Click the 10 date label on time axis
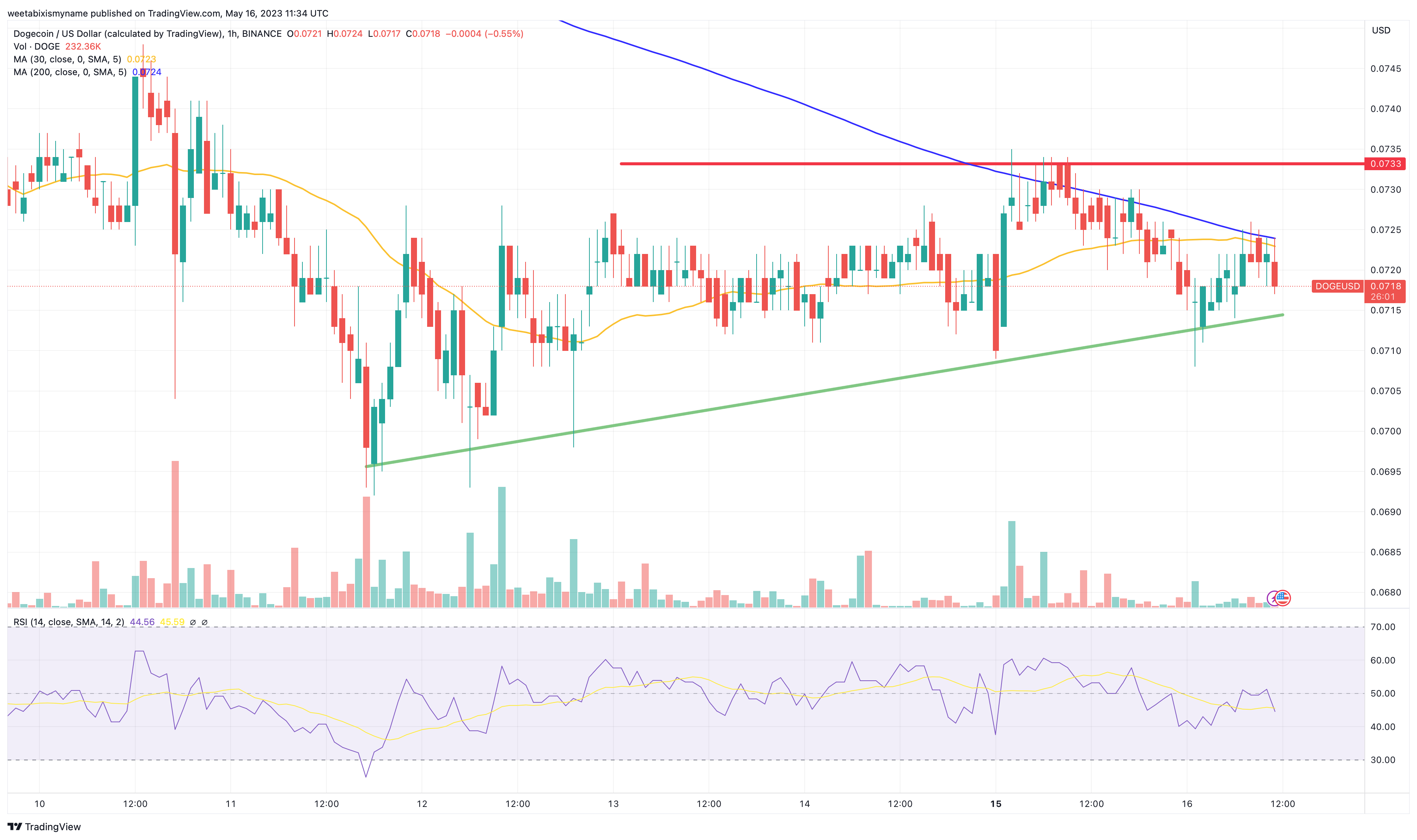The image size is (1417, 840). pos(39,804)
